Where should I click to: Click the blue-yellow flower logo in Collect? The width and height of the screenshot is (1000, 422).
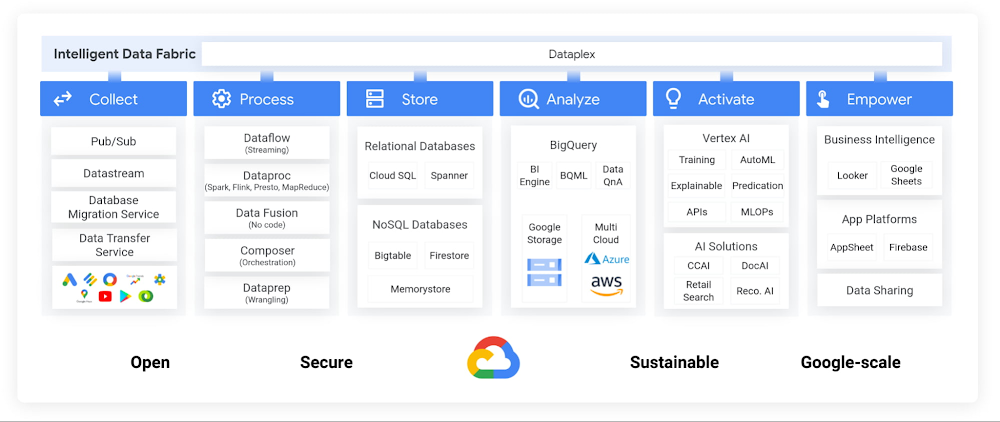tap(159, 279)
